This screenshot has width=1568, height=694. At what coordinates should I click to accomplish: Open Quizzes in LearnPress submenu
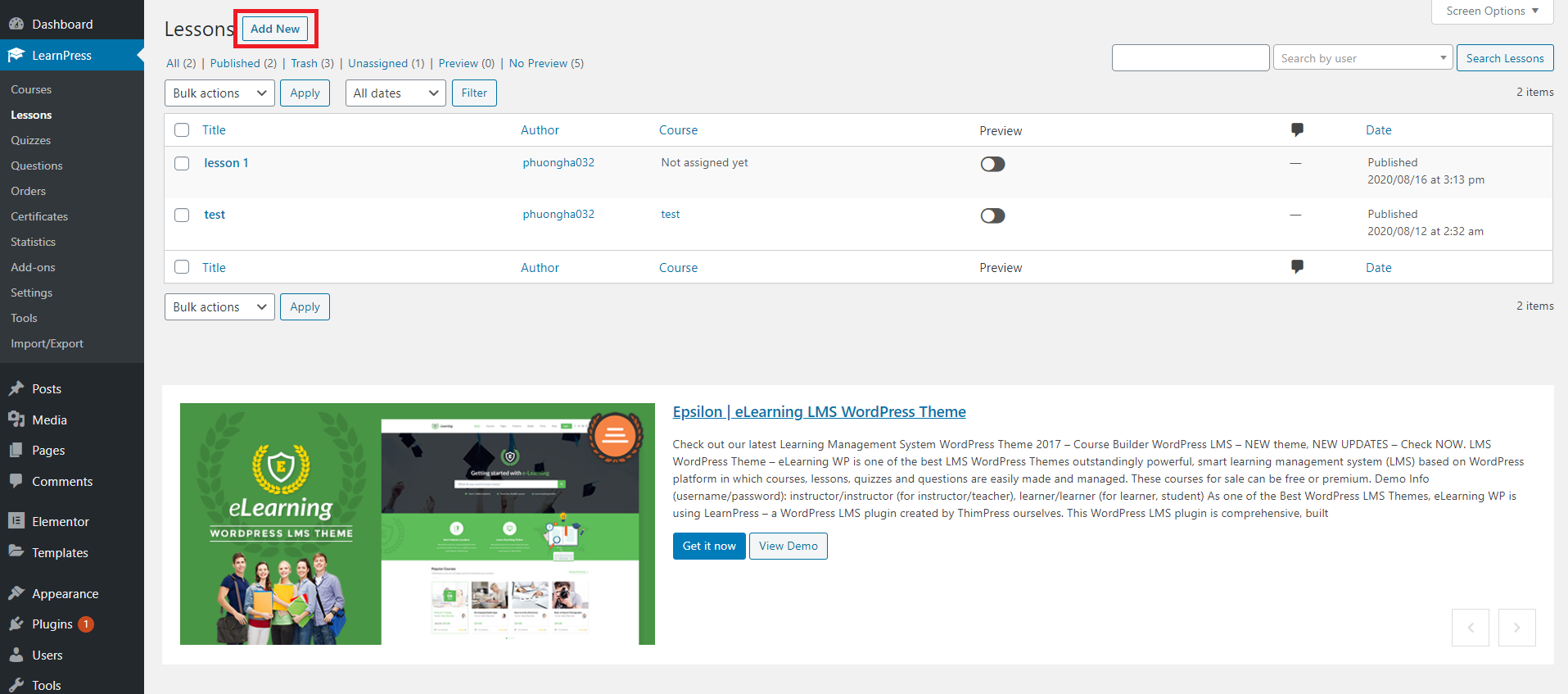31,140
